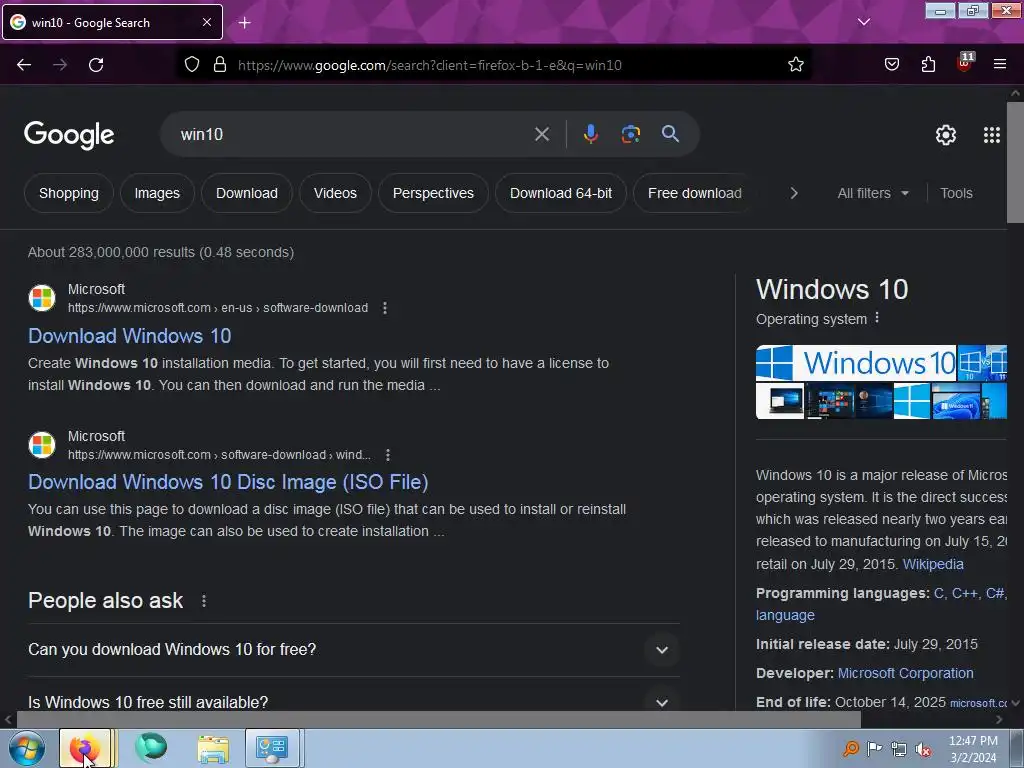Open a new tab with plus
The width and height of the screenshot is (1024, 768).
click(244, 23)
